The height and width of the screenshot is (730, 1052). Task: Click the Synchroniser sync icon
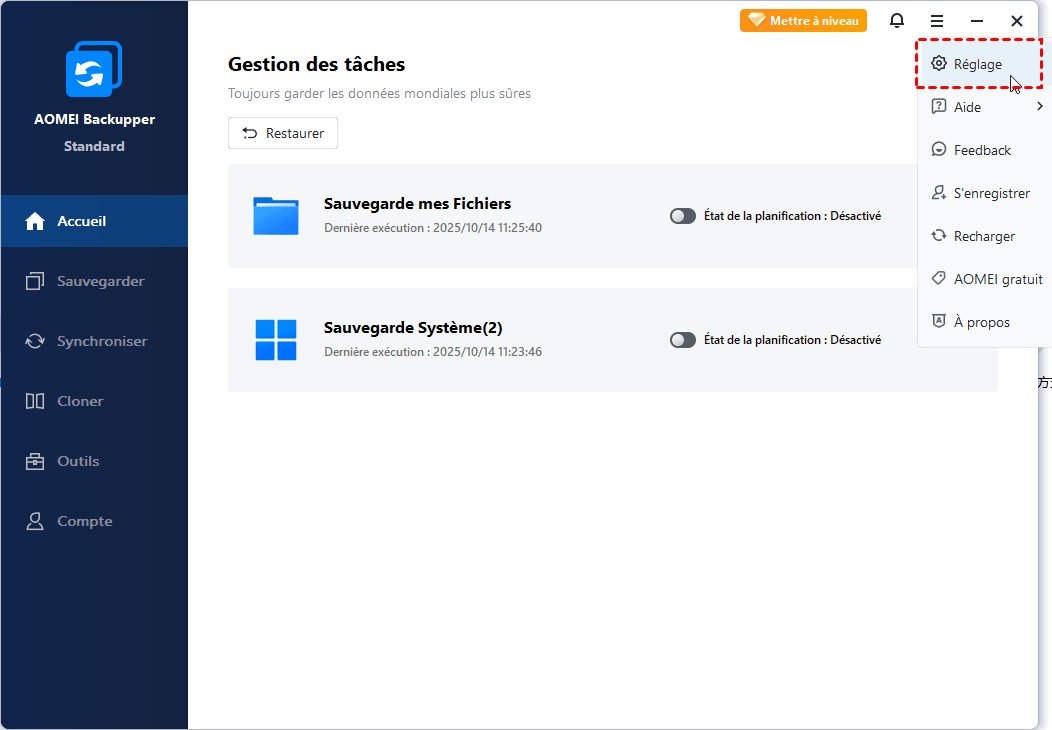(x=35, y=341)
